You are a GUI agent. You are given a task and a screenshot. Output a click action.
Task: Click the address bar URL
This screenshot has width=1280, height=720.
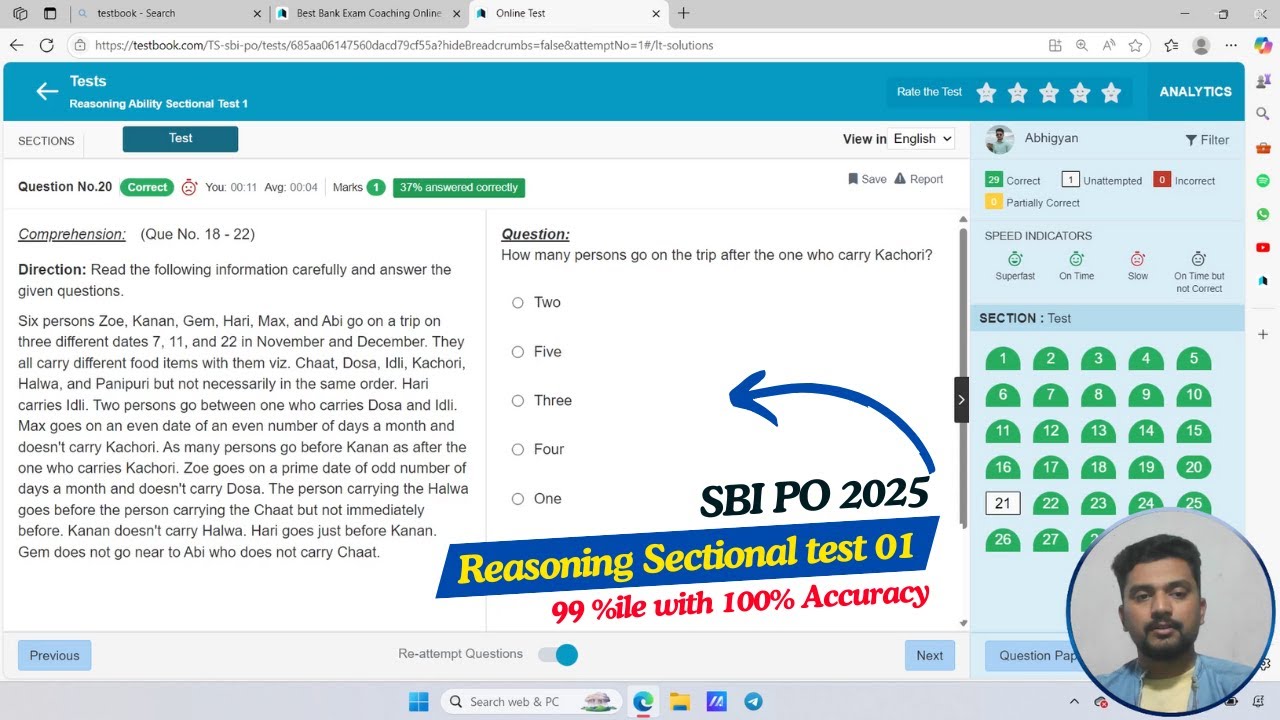point(404,45)
